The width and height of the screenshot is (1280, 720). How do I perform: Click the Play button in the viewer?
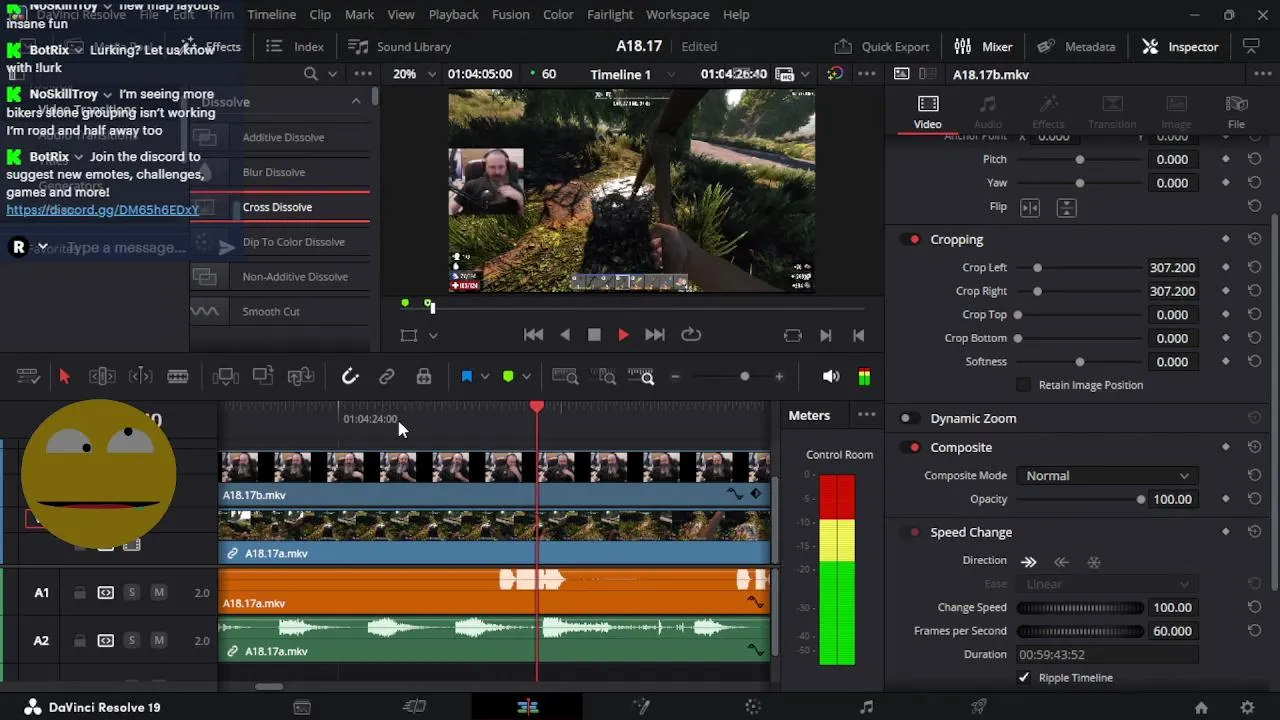click(623, 335)
